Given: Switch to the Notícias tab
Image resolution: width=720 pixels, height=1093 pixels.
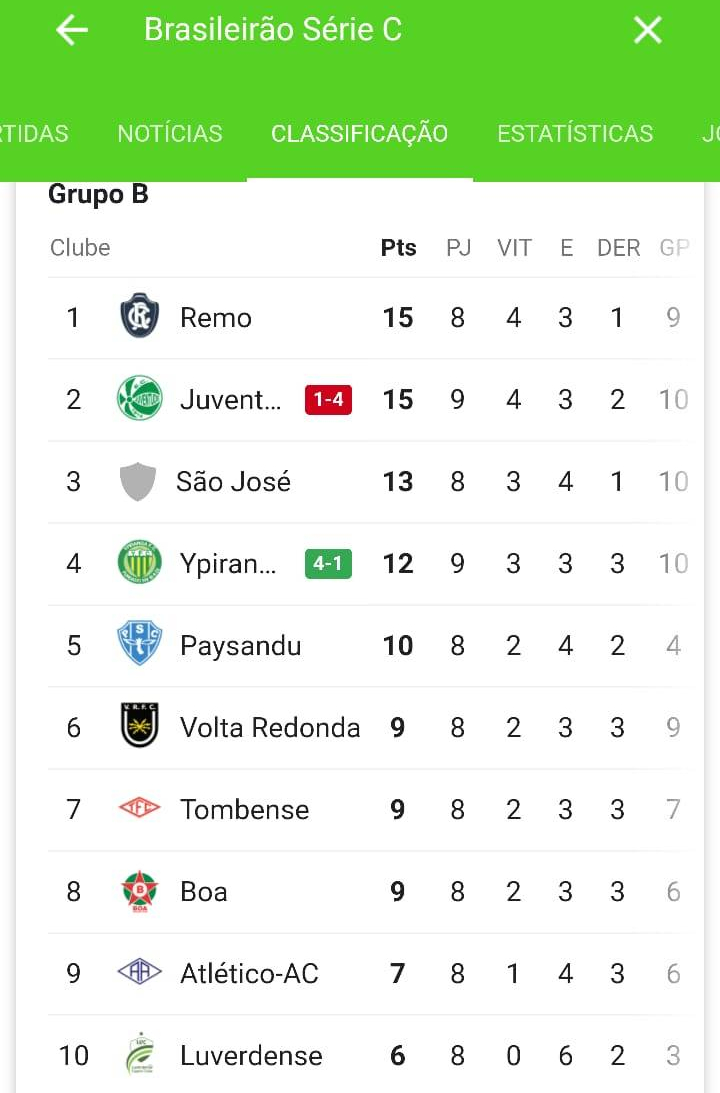Looking at the screenshot, I should [170, 134].
